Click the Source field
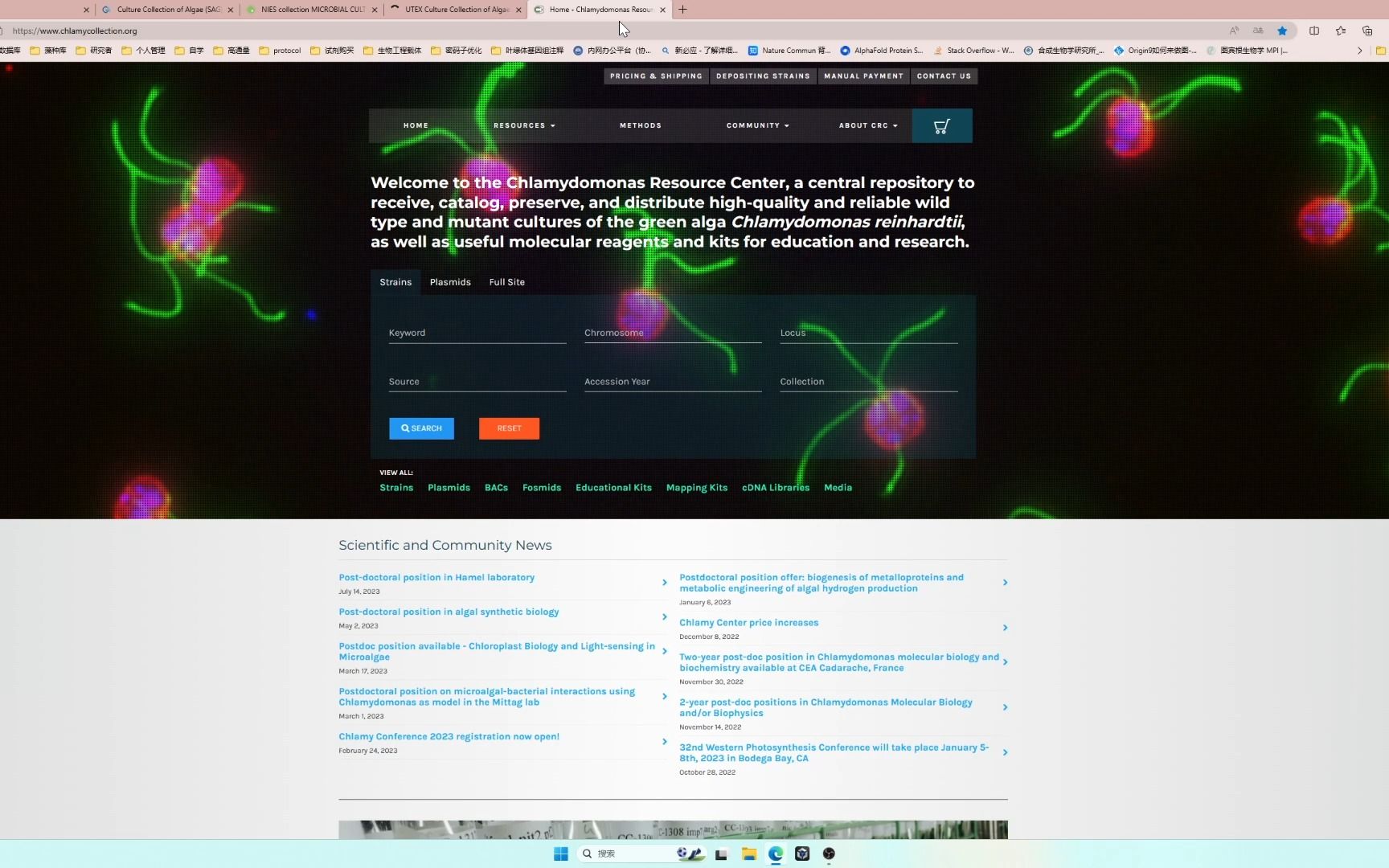 (x=477, y=382)
